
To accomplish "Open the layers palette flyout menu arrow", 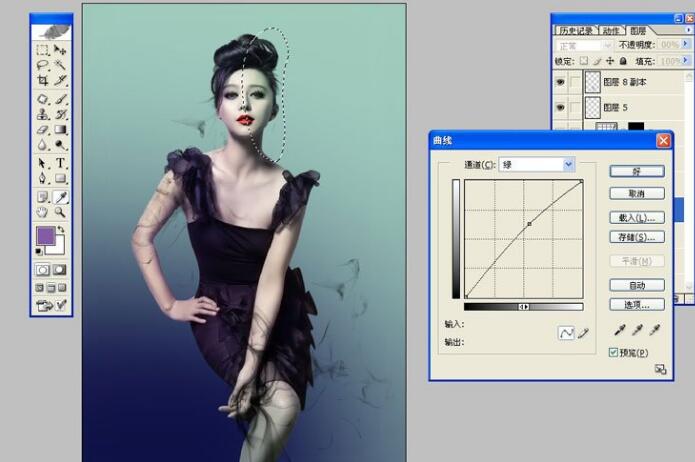I will point(688,30).
